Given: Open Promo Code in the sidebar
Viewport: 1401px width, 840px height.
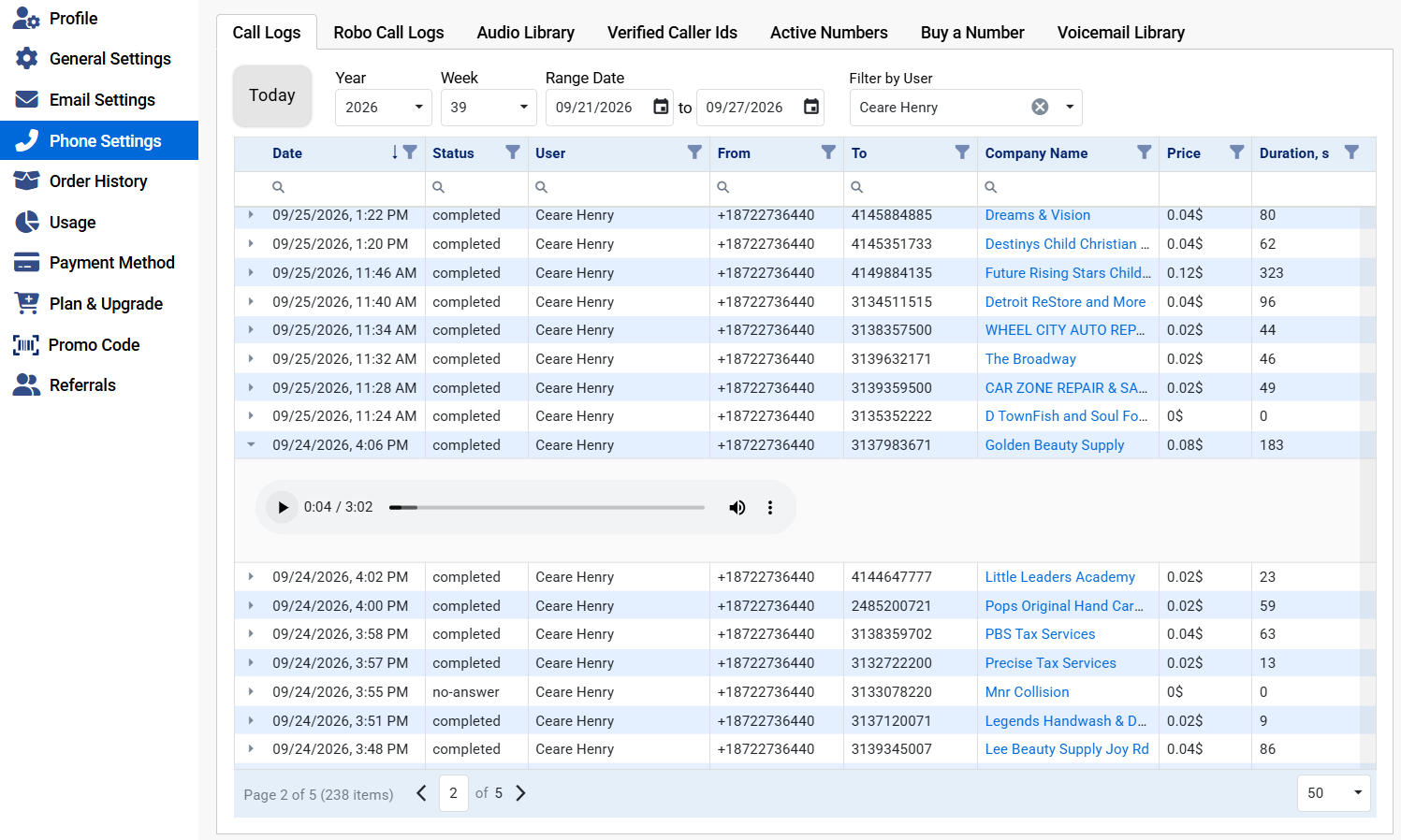Looking at the screenshot, I should (99, 345).
